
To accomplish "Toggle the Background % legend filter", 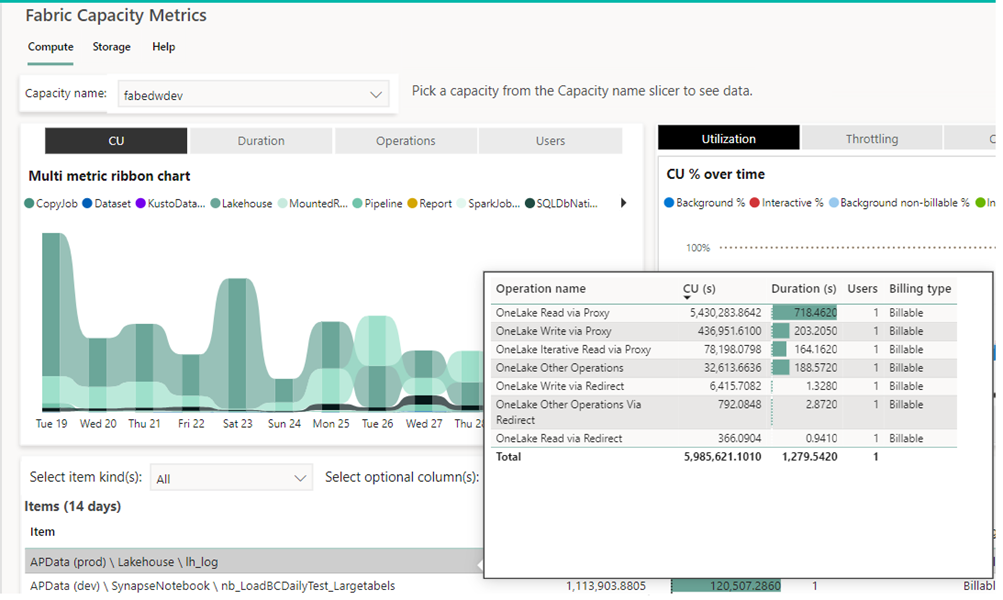I will click(670, 202).
